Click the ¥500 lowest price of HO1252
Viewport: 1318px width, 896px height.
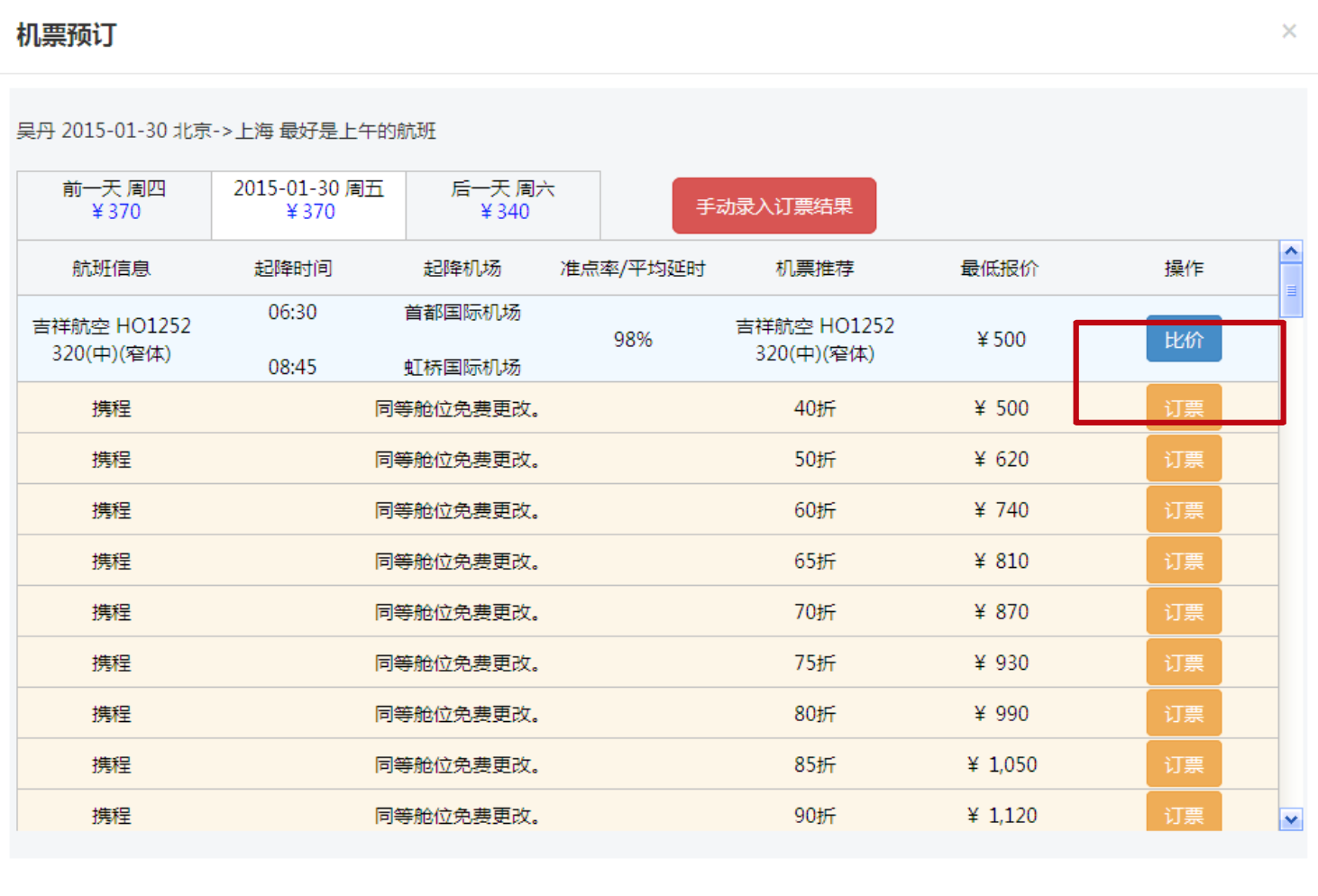point(1001,339)
